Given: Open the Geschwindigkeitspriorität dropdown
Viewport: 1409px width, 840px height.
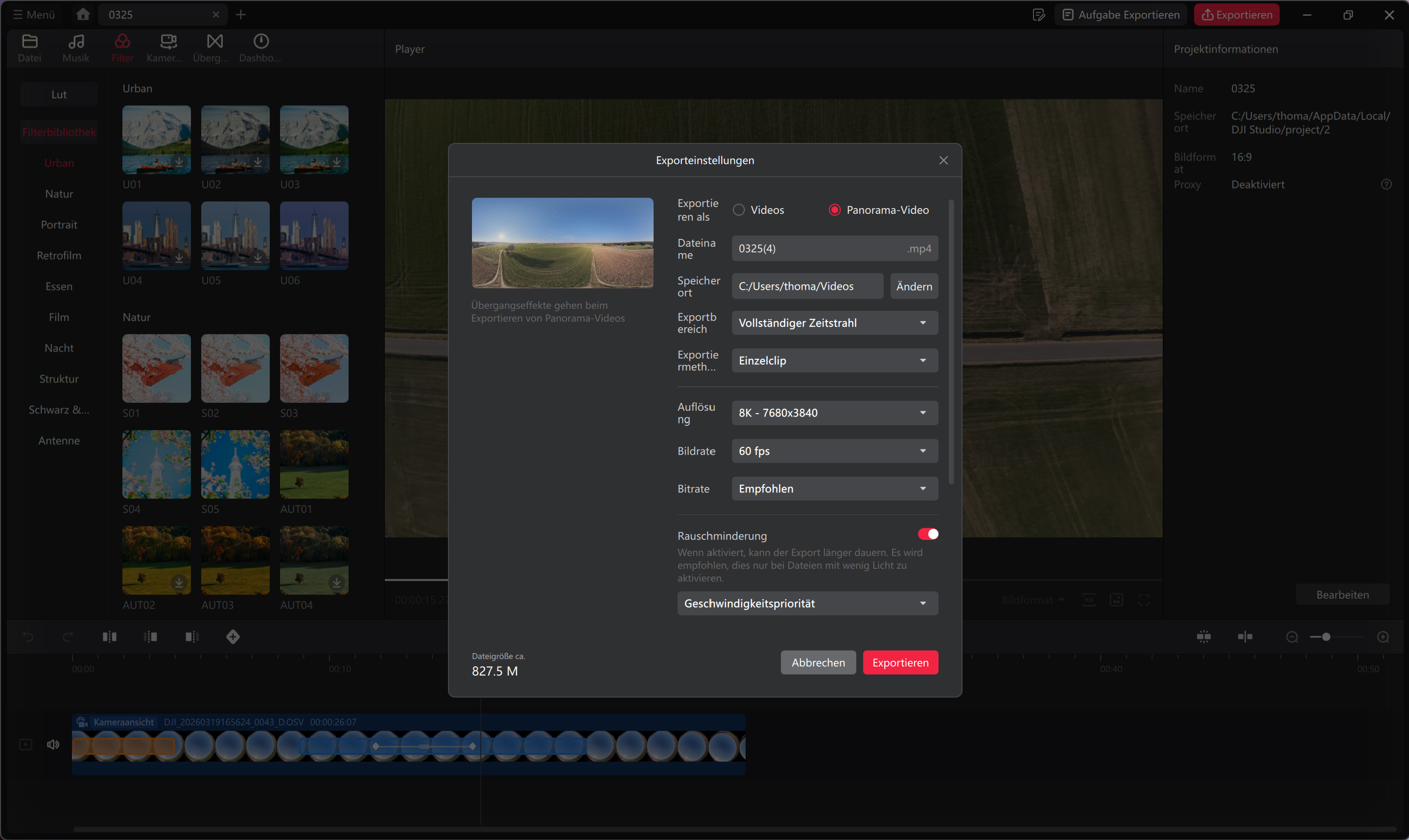Looking at the screenshot, I should tap(807, 604).
